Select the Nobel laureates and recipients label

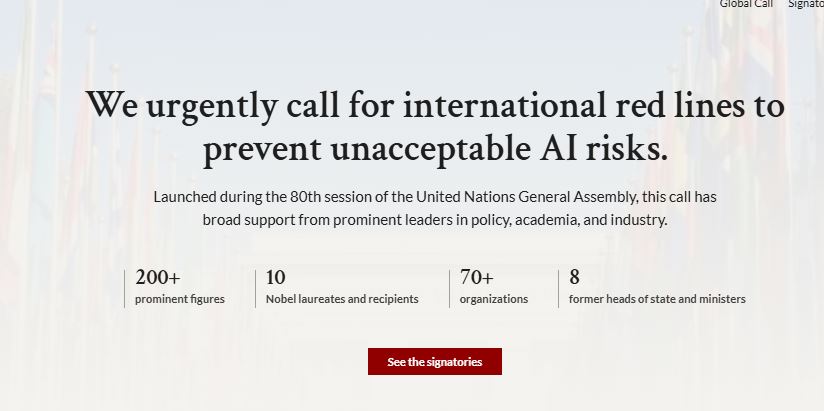tap(342, 299)
